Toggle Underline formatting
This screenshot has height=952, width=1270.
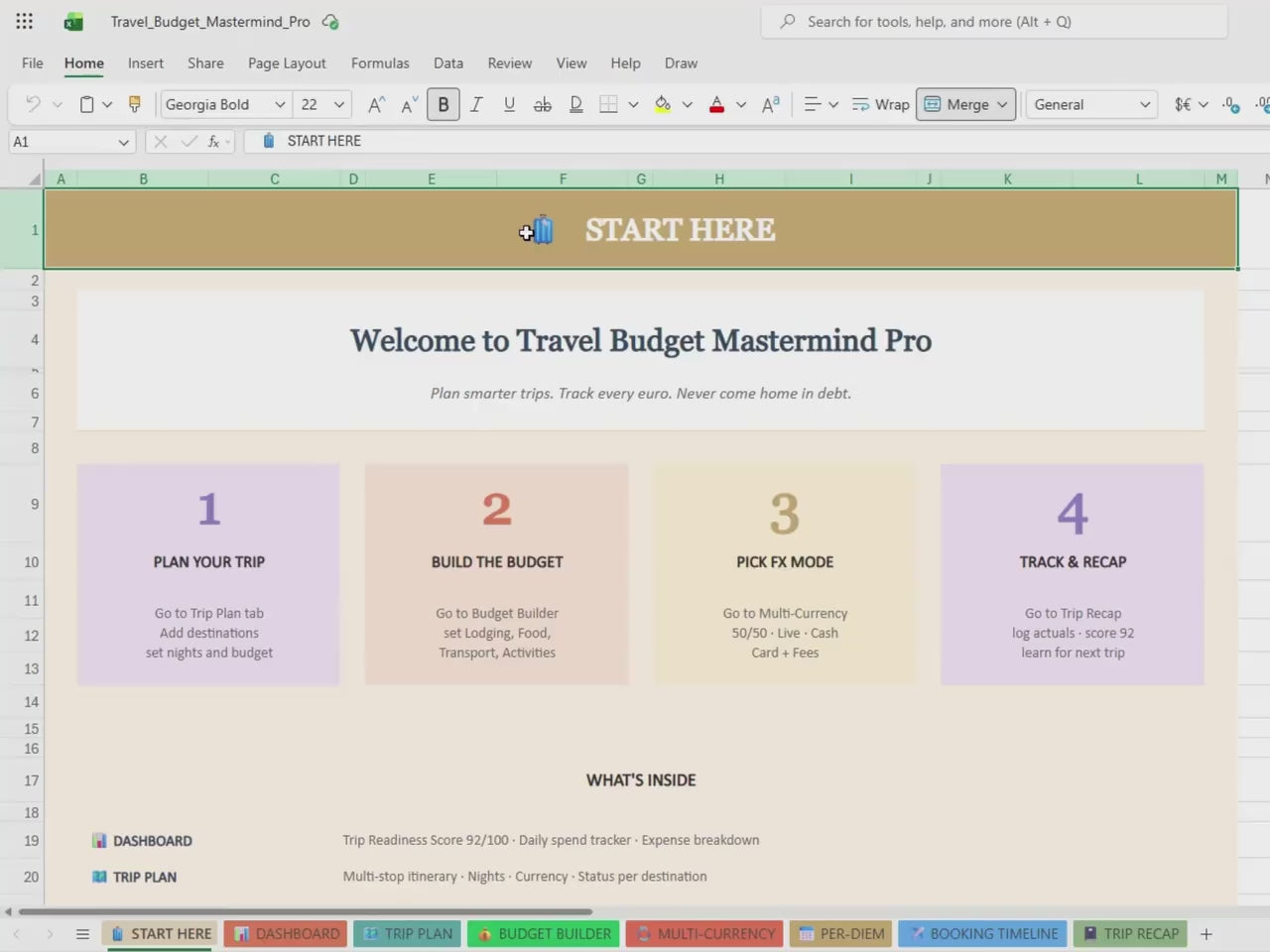(x=509, y=104)
